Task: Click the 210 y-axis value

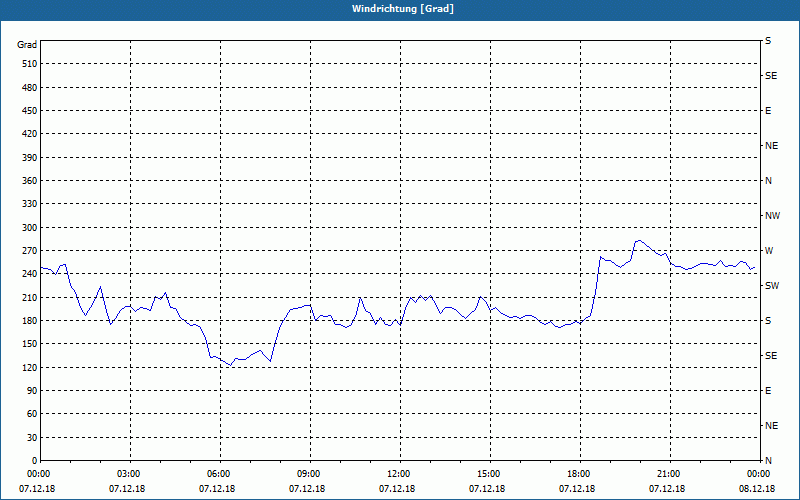Action: pos(30,297)
